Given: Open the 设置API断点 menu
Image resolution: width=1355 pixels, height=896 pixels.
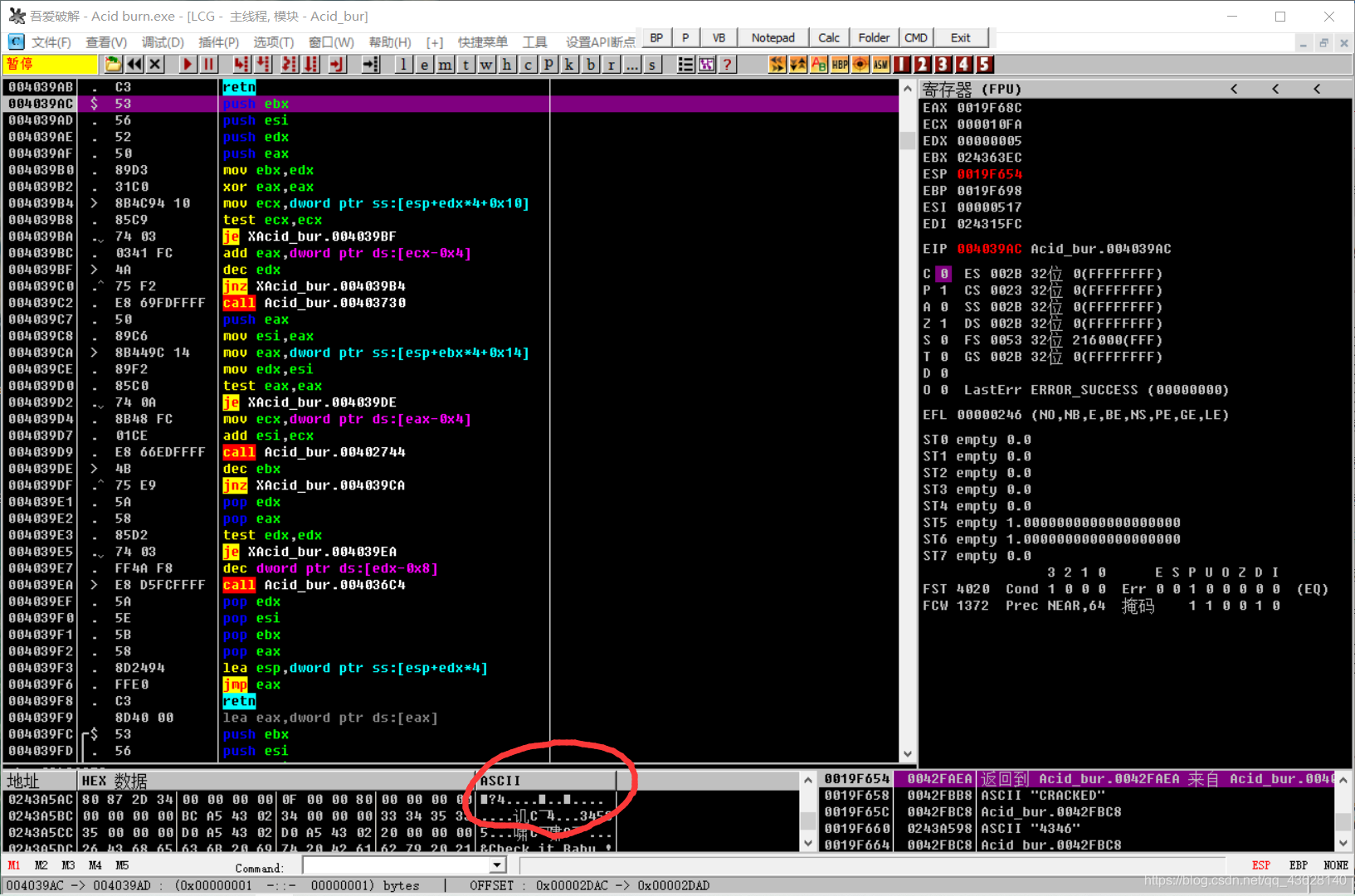Looking at the screenshot, I should tap(601, 42).
